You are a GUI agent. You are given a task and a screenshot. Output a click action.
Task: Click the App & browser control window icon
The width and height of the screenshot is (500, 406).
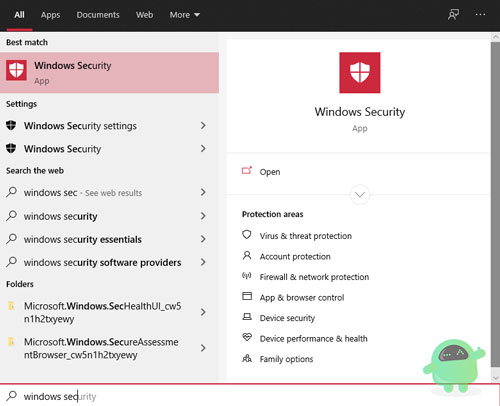247,296
